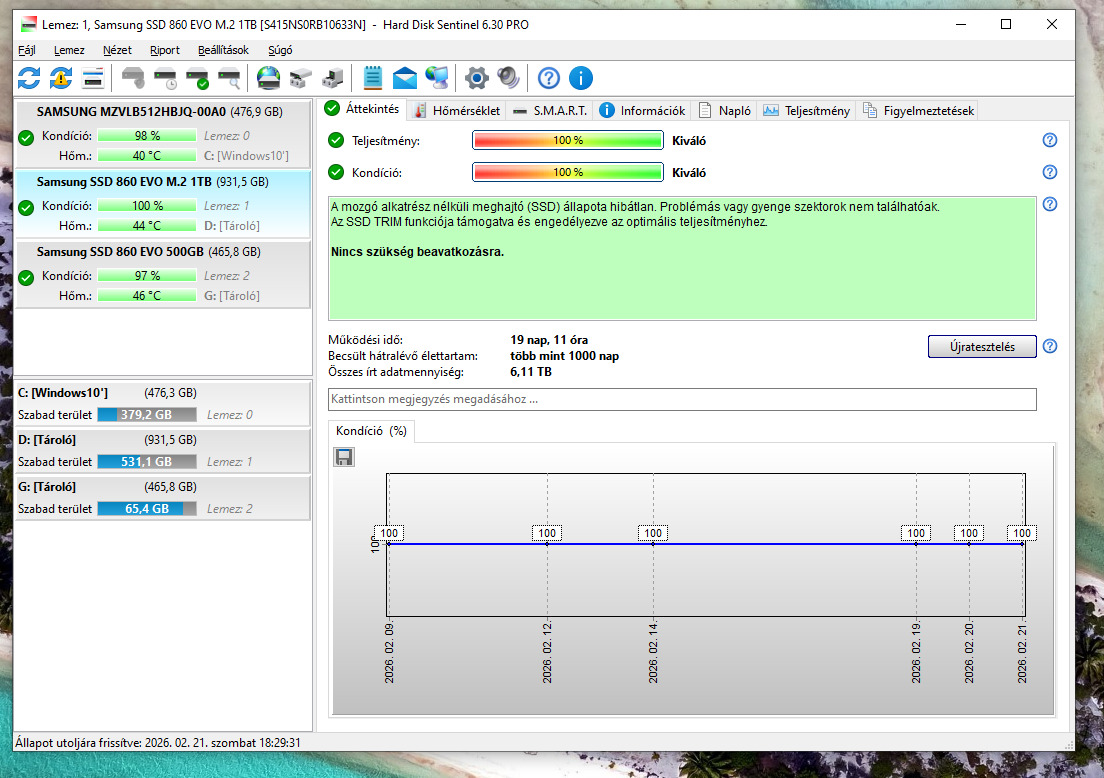Image resolution: width=1104 pixels, height=778 pixels.
Task: Select the Kondíció (%) chart tab
Action: [x=371, y=431]
